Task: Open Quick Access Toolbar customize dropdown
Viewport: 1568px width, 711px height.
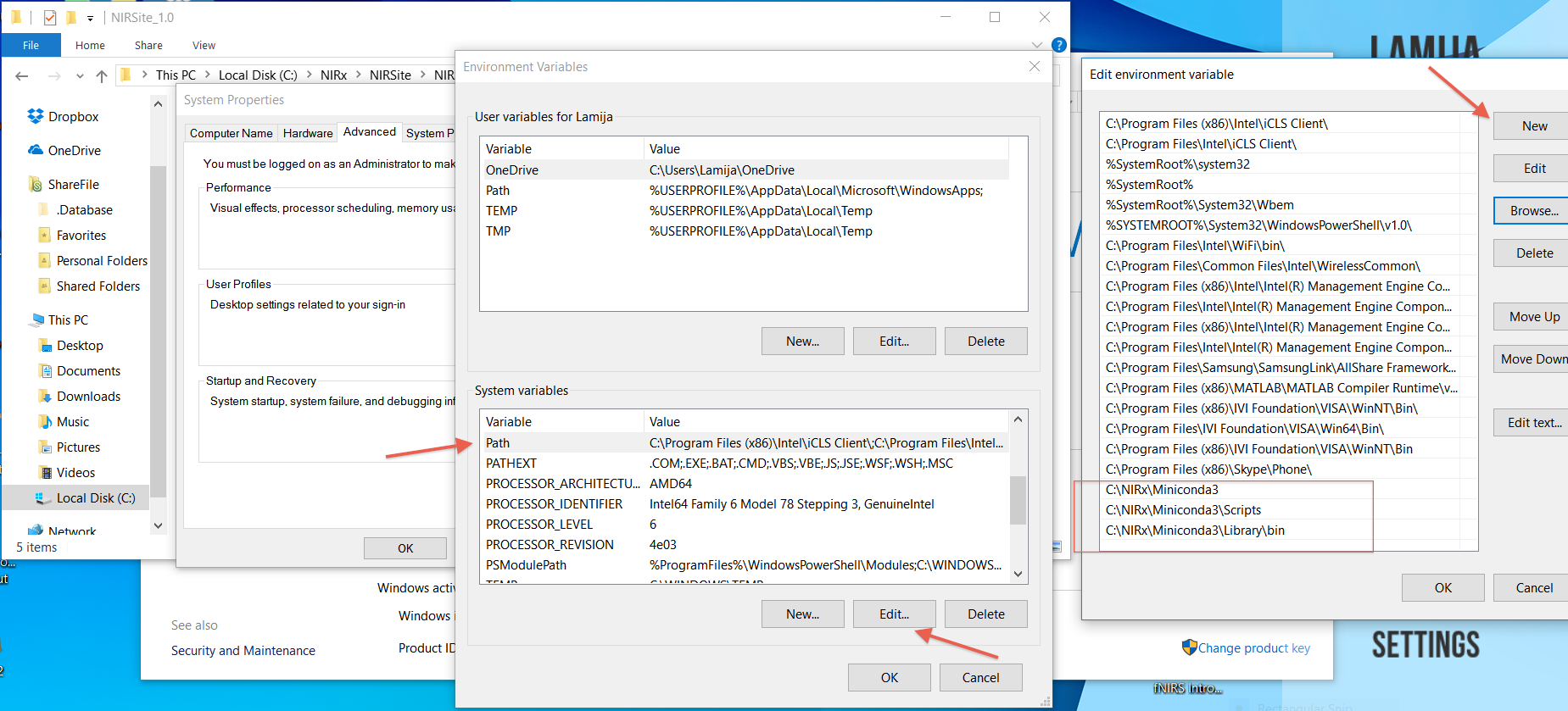Action: 90,18
